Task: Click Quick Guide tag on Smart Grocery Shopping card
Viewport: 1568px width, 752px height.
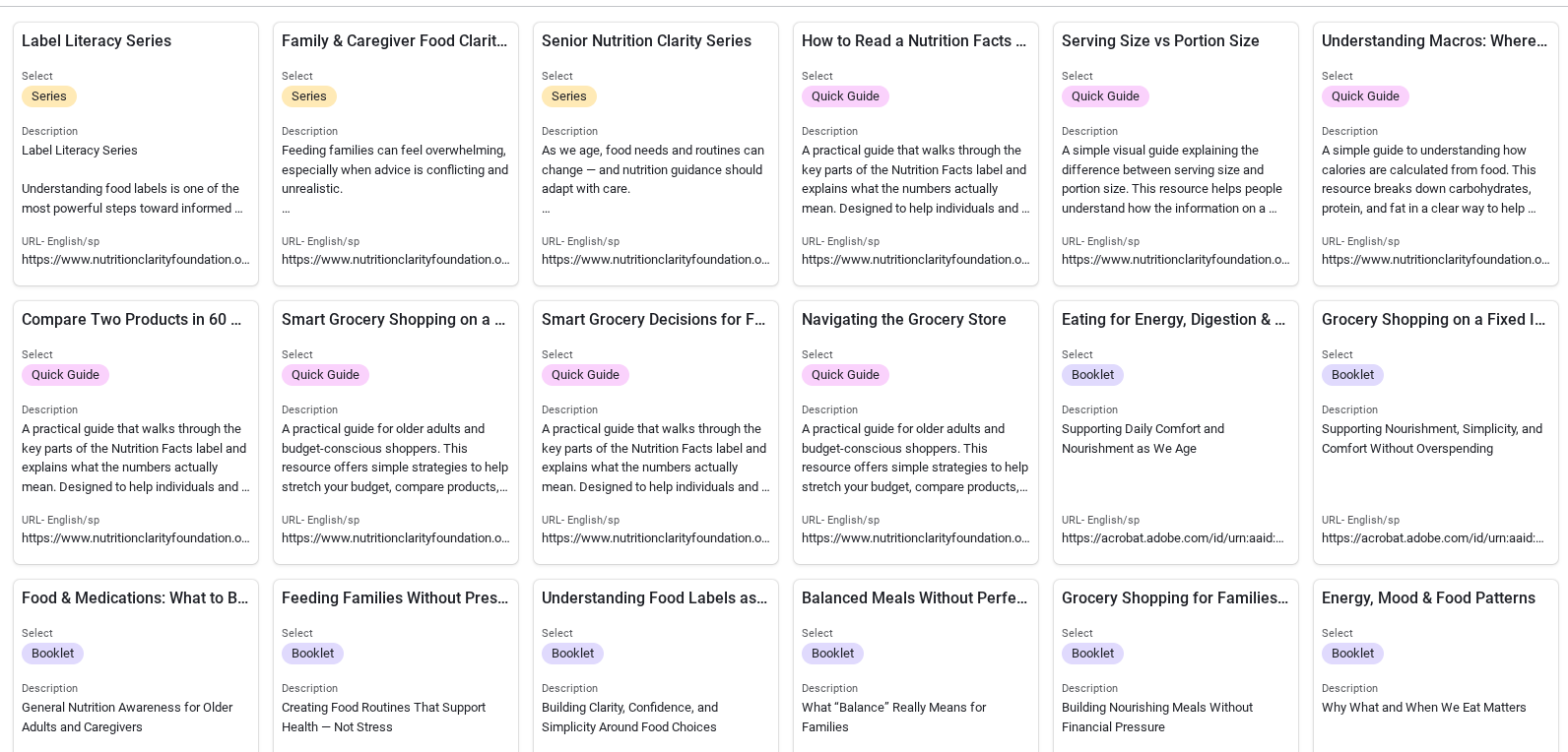Action: coord(325,375)
